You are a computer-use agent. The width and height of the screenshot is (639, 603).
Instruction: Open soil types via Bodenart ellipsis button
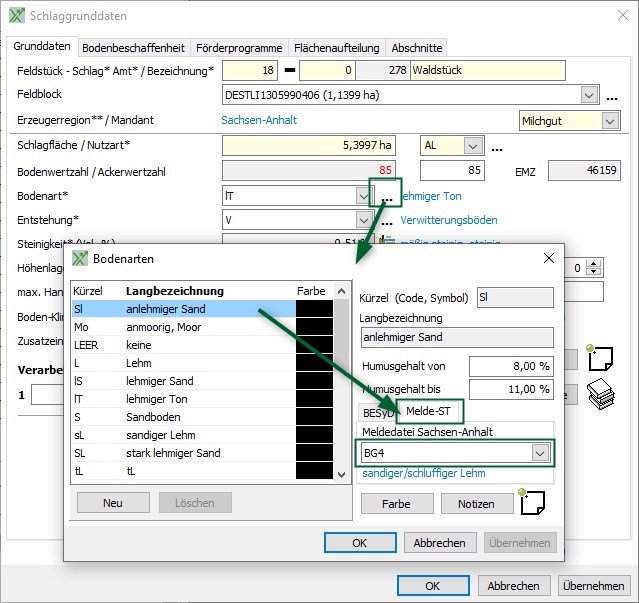386,197
